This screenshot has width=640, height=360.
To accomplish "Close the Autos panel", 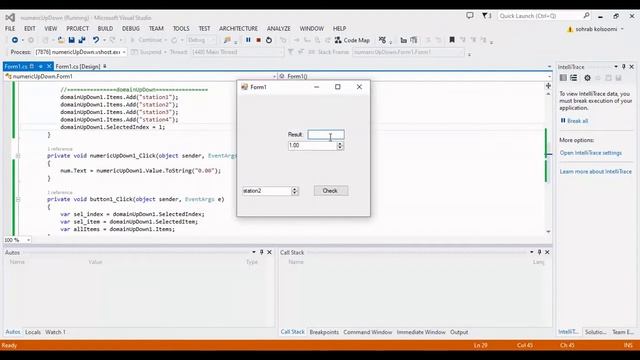I will point(269,252).
